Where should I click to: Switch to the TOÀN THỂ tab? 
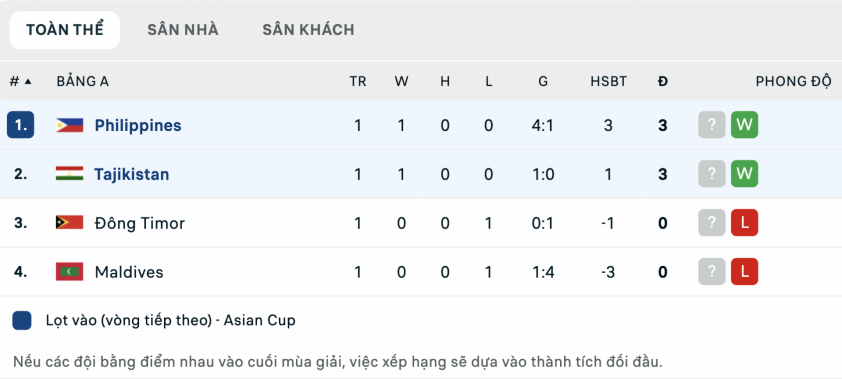64,30
